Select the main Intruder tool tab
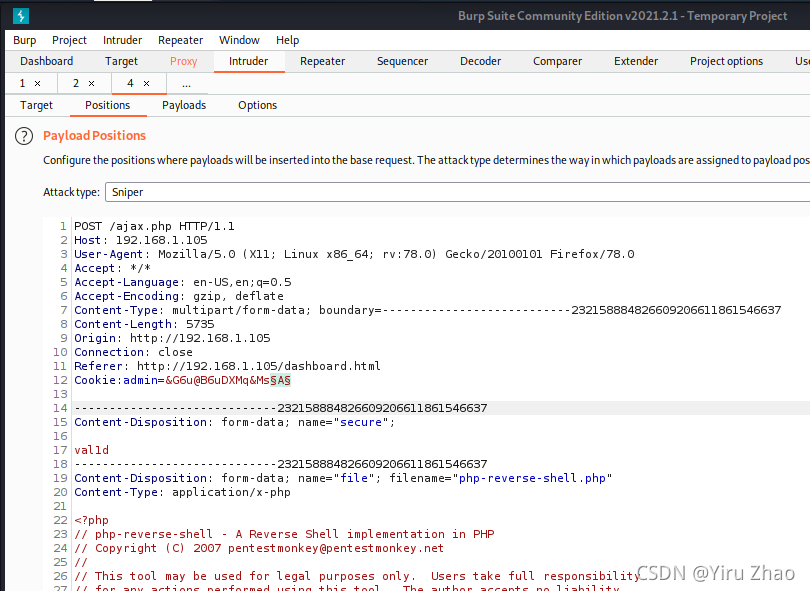The height and width of the screenshot is (591, 810). pyautogui.click(x=248, y=61)
